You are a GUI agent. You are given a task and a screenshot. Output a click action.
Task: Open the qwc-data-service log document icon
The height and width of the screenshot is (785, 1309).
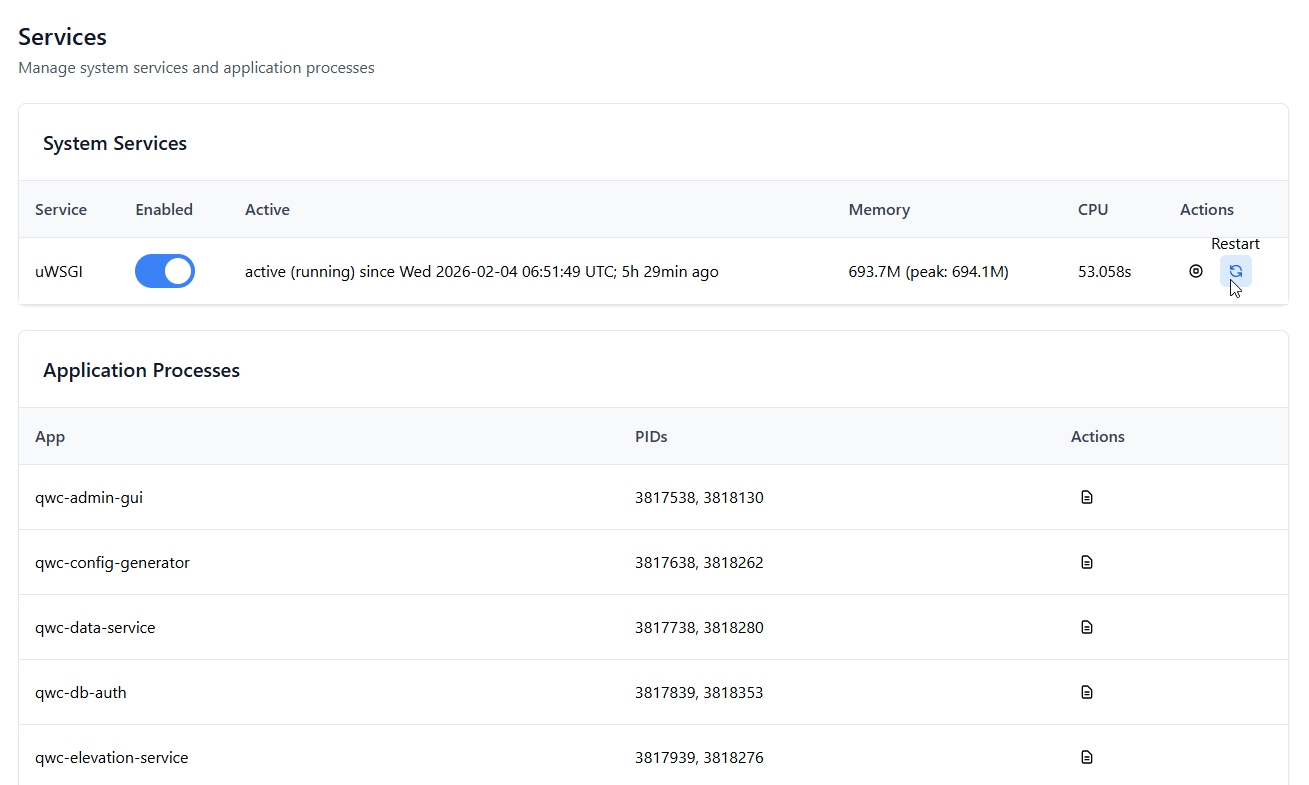(1087, 627)
